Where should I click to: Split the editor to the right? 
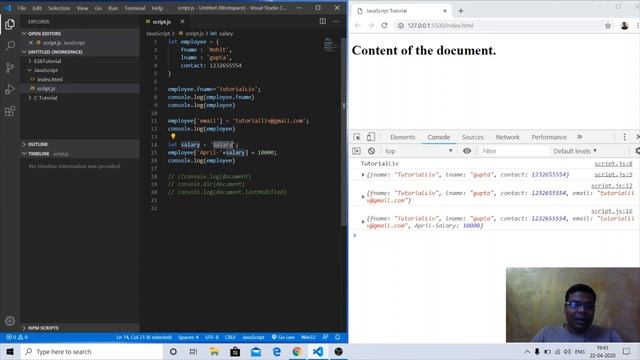click(322, 21)
